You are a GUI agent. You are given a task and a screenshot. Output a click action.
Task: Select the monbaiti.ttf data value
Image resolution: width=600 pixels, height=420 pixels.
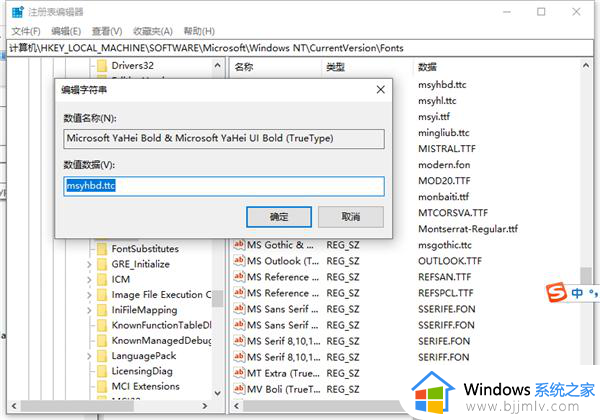coord(443,197)
